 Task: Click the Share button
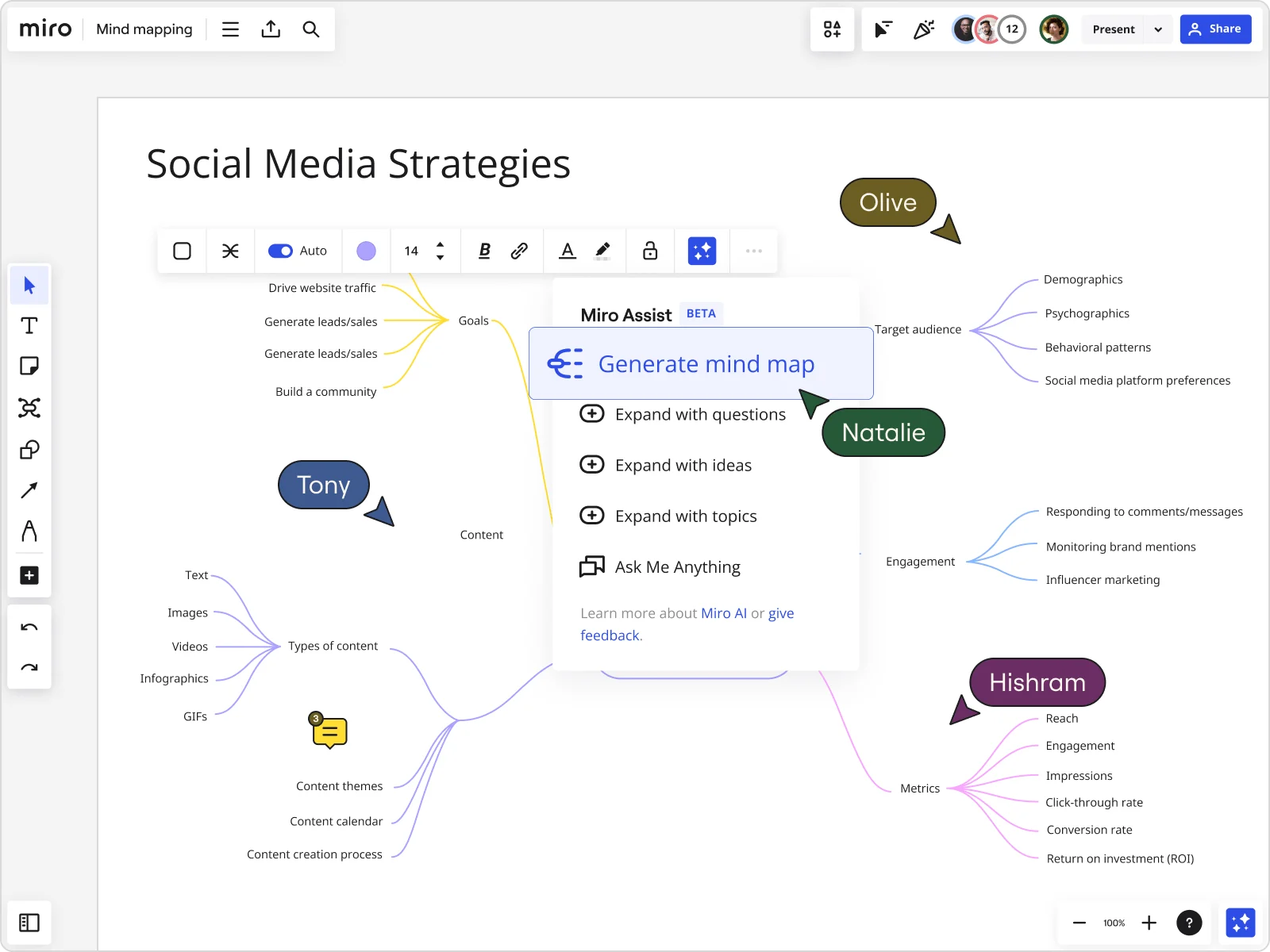point(1216,29)
